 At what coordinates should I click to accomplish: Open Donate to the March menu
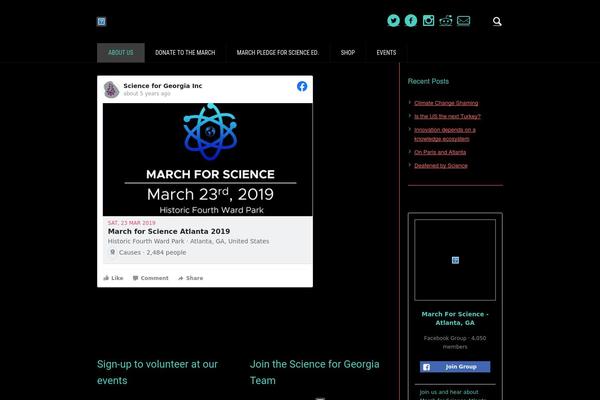pos(185,52)
